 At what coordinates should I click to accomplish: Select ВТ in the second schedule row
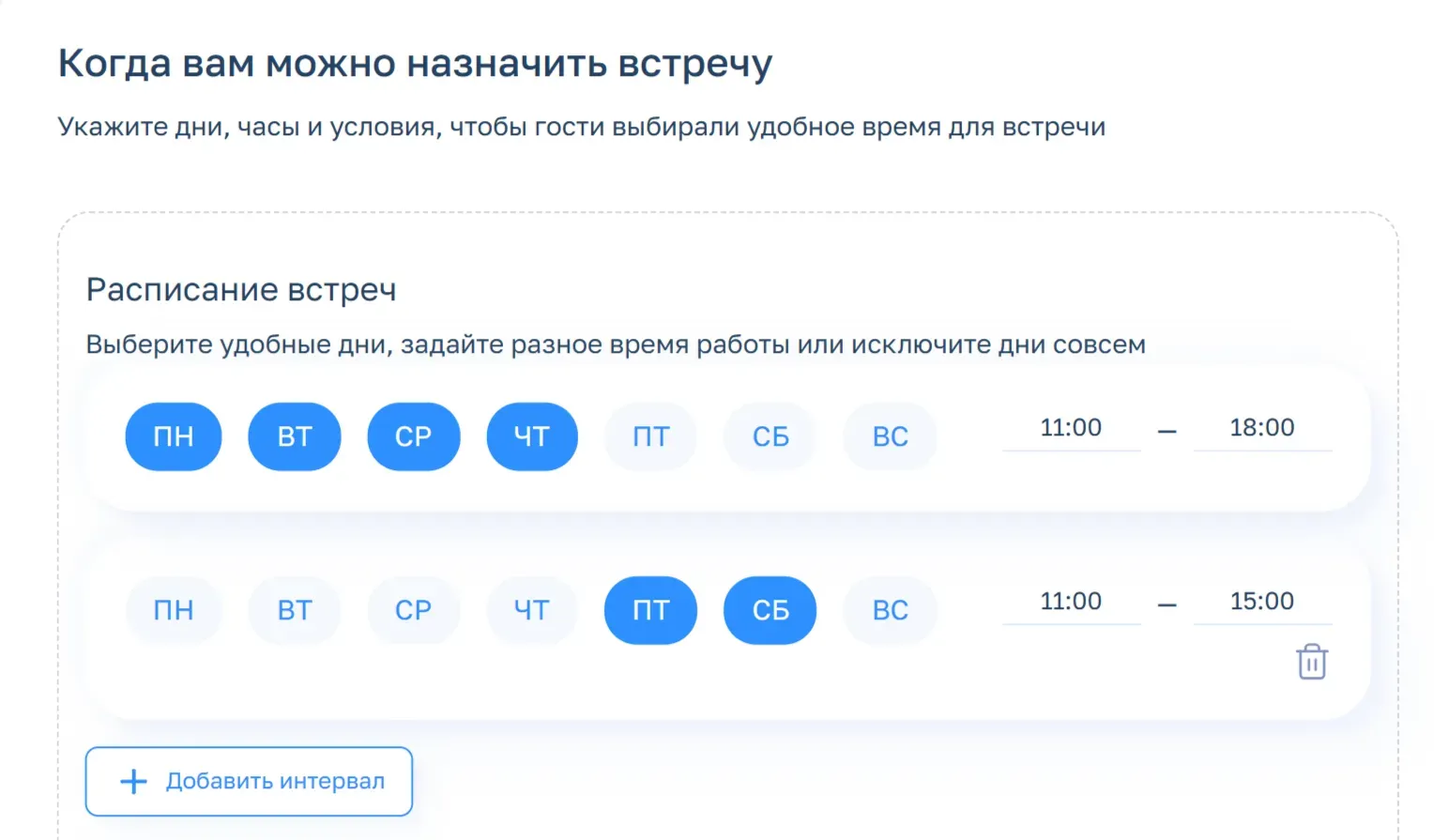point(295,610)
